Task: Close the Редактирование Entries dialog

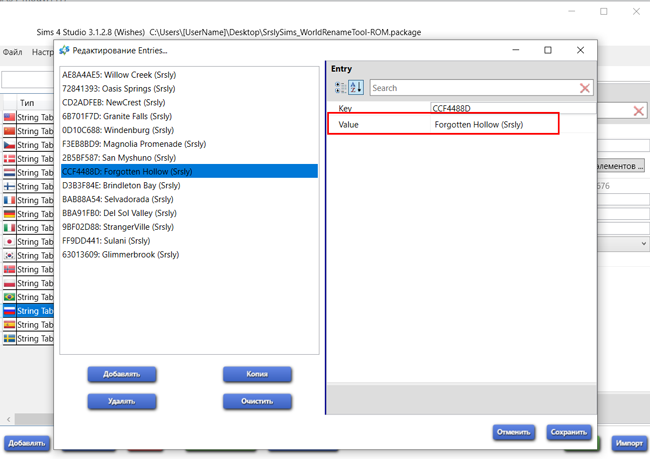Action: click(x=580, y=50)
